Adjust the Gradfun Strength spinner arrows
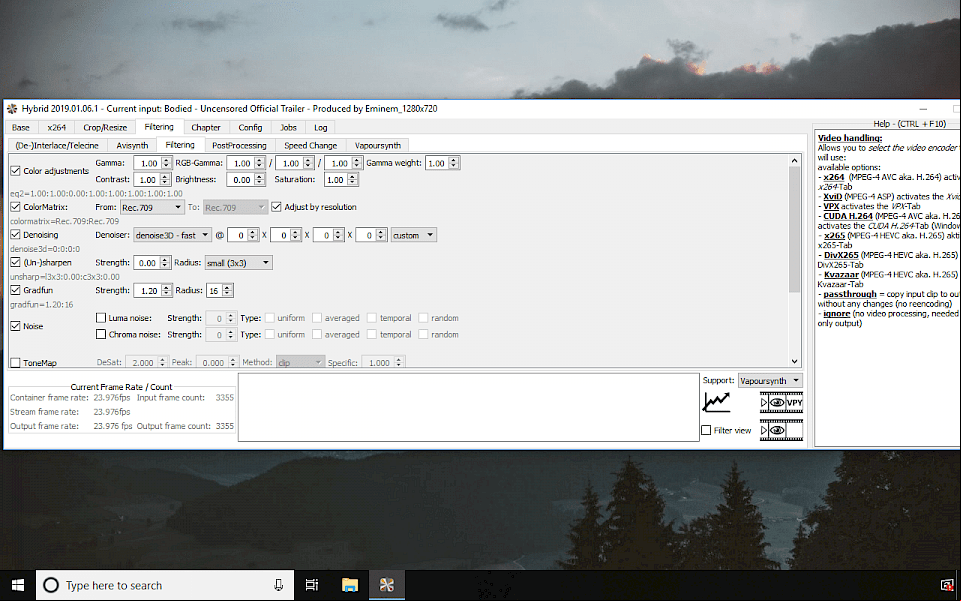Viewport: 961px width, 601px height. click(x=167, y=290)
